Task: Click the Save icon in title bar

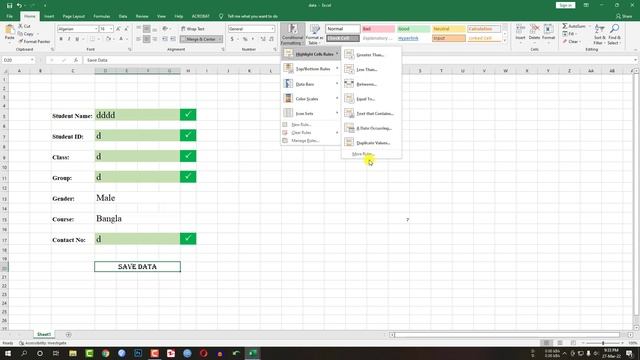Action: click(9, 6)
